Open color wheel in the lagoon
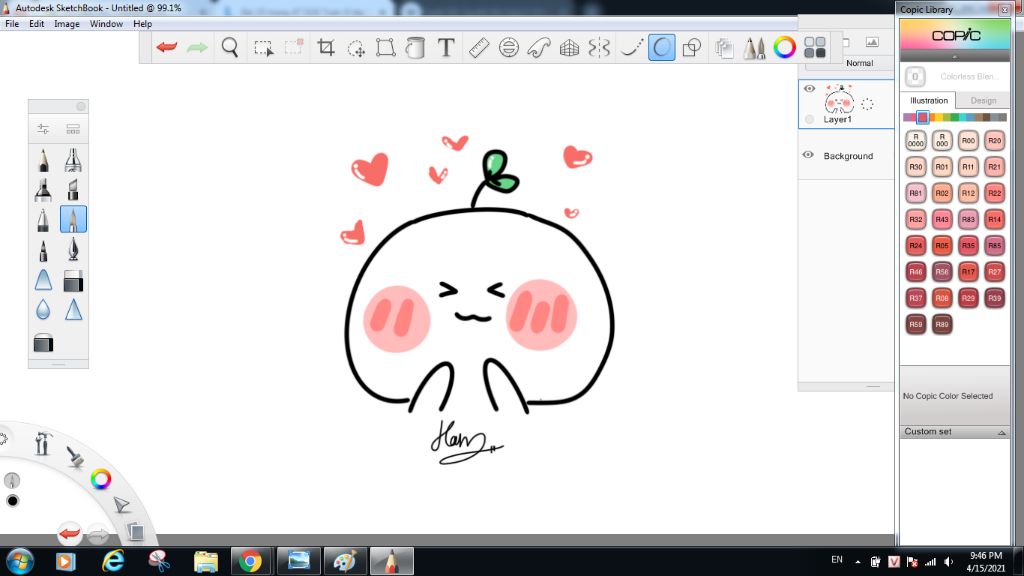Screen dimensions: 1024x576 point(101,479)
